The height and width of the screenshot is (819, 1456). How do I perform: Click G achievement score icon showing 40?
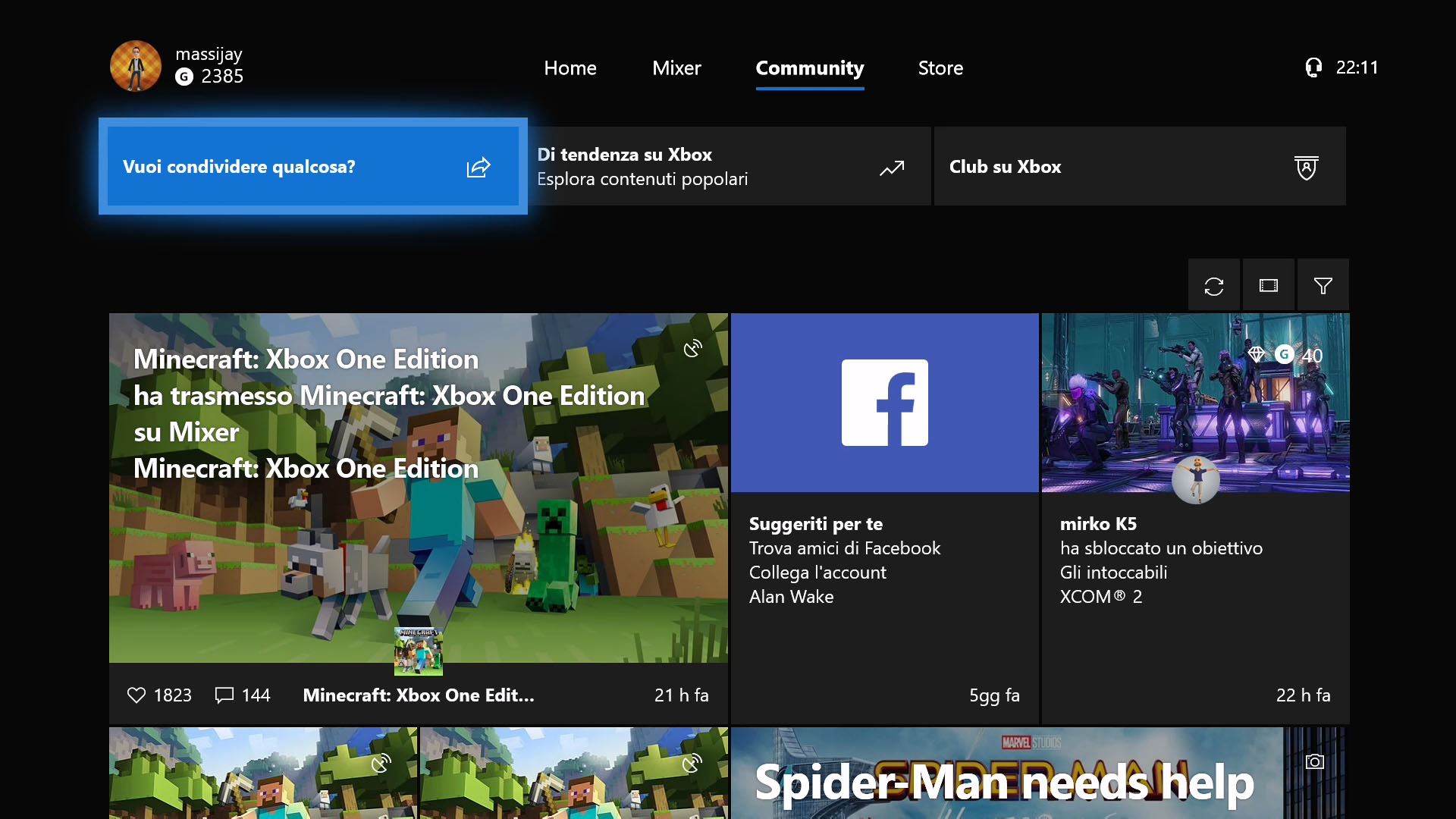tap(1284, 354)
